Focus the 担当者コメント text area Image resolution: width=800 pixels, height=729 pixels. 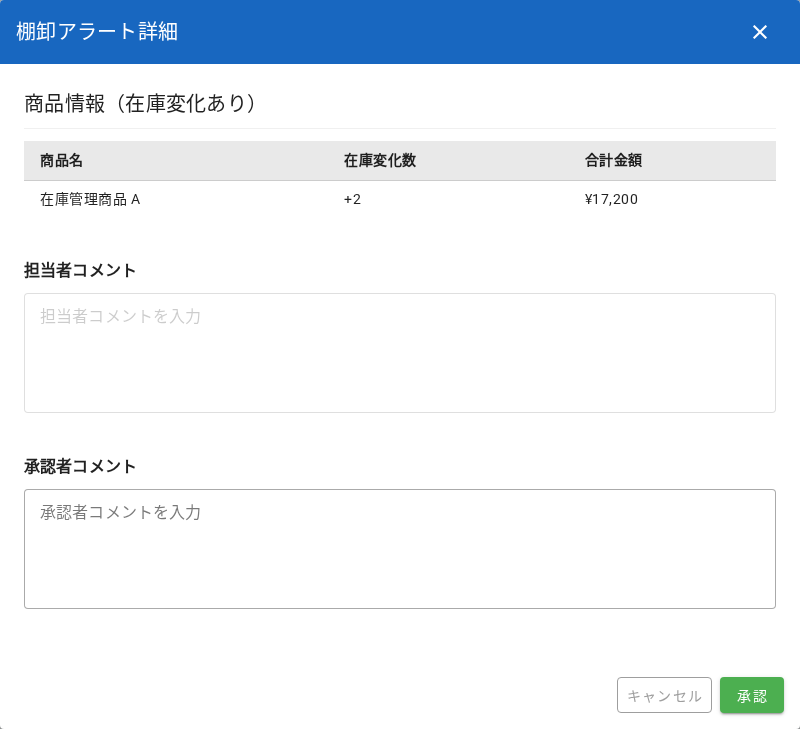coord(399,353)
